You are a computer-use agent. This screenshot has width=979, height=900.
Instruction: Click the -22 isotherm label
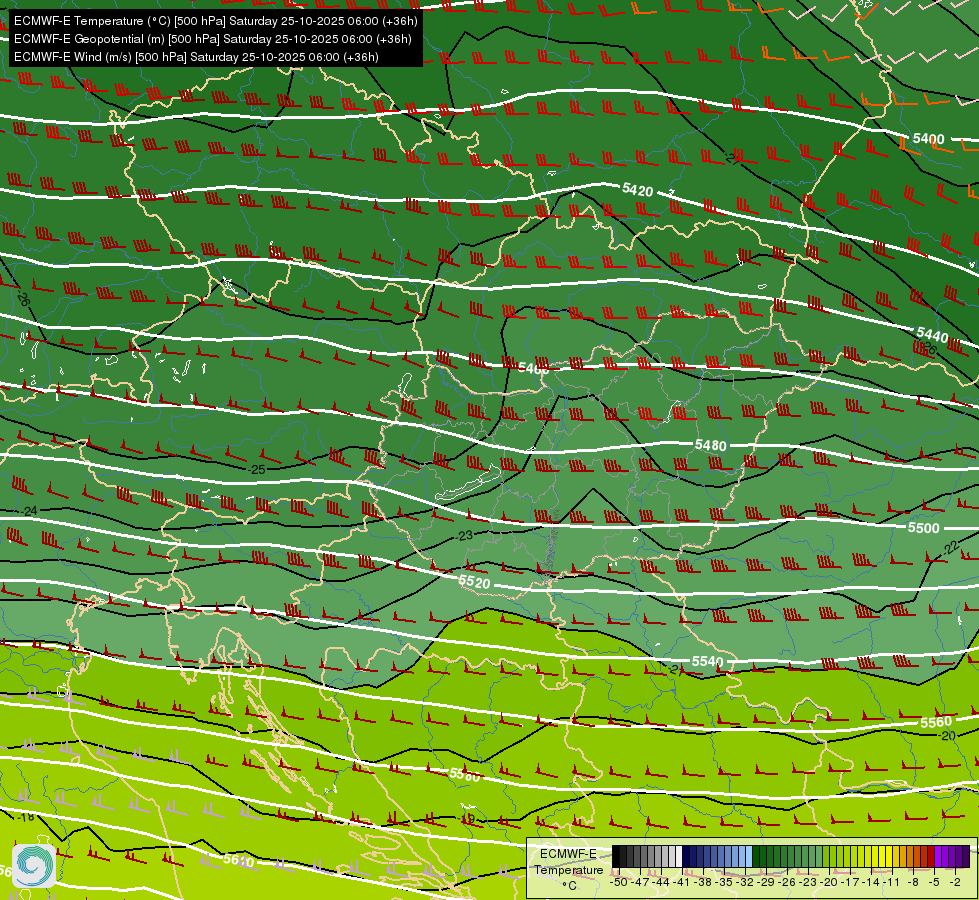click(x=950, y=548)
